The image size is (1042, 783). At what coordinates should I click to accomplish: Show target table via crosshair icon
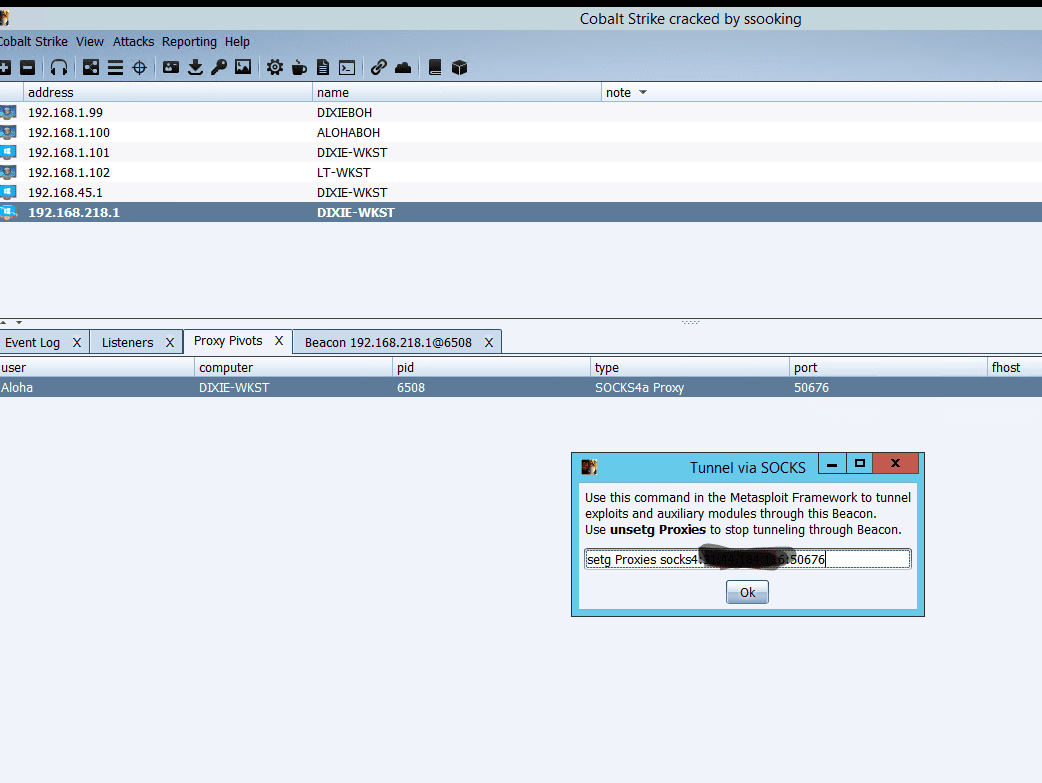point(140,67)
